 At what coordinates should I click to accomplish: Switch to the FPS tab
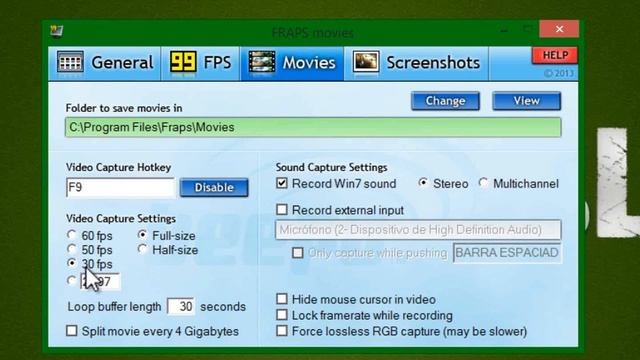coord(200,63)
